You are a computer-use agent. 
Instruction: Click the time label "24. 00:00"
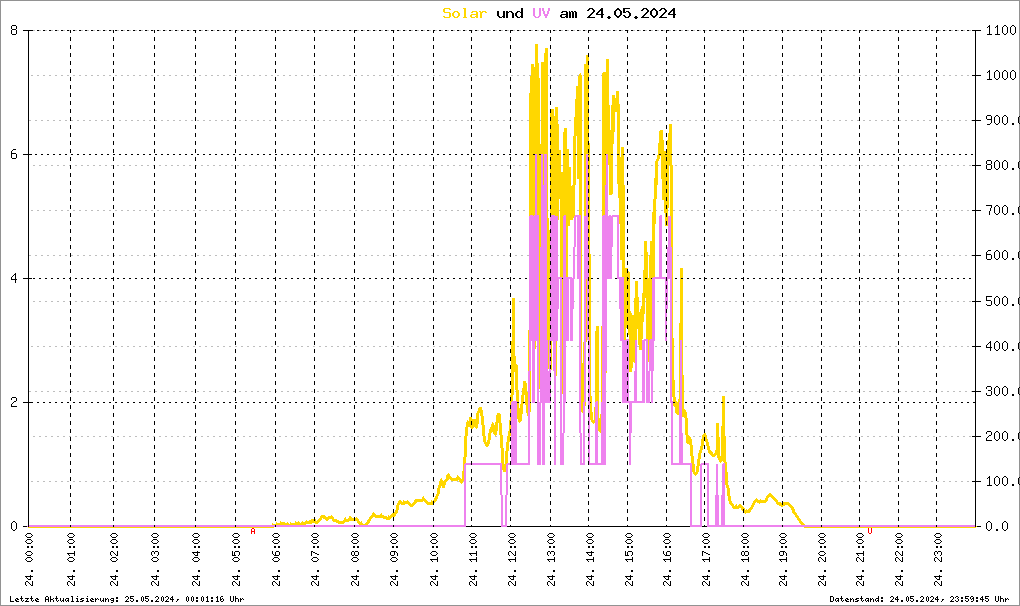pos(29,560)
